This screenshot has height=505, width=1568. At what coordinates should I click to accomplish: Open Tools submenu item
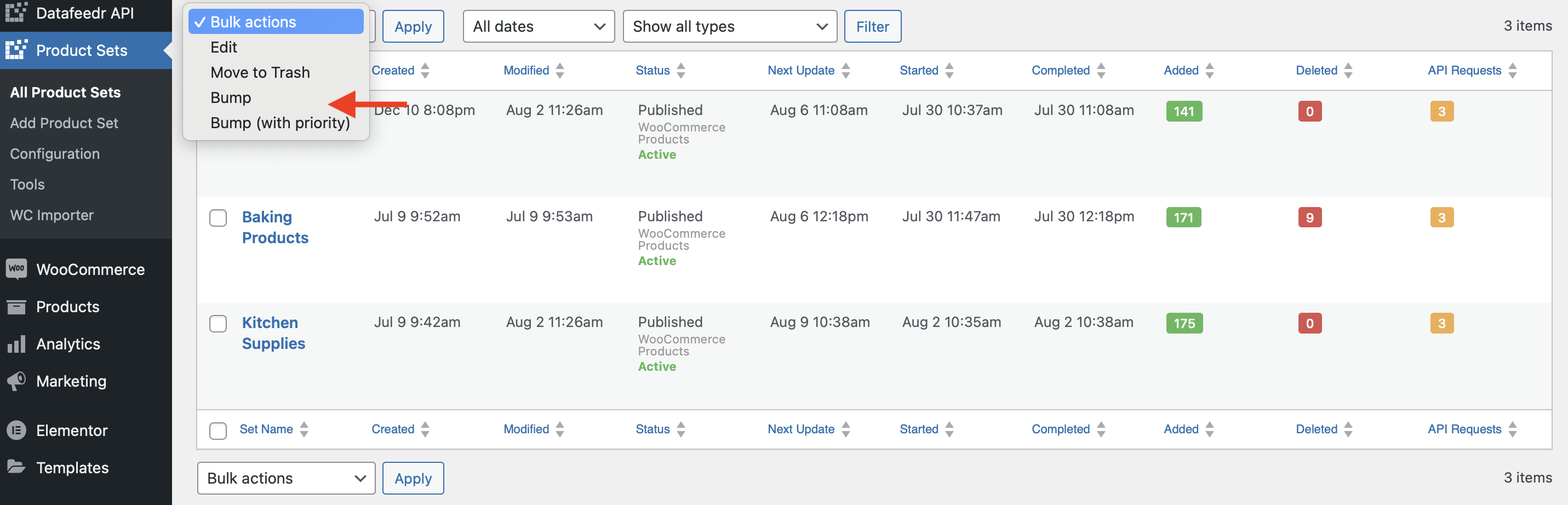pos(27,185)
